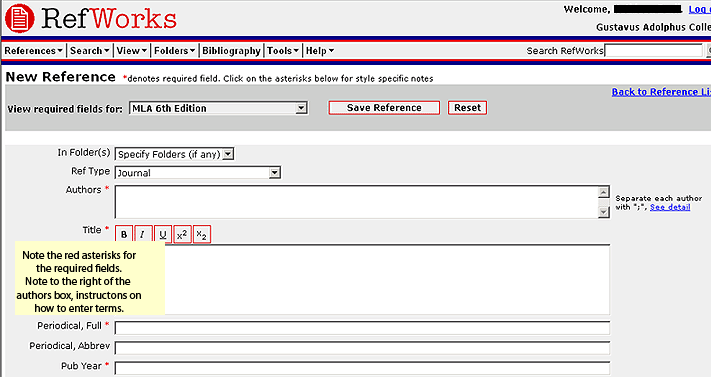Click the 'New Reference' heading
Screen dimensions: 711x377
[x=60, y=77]
